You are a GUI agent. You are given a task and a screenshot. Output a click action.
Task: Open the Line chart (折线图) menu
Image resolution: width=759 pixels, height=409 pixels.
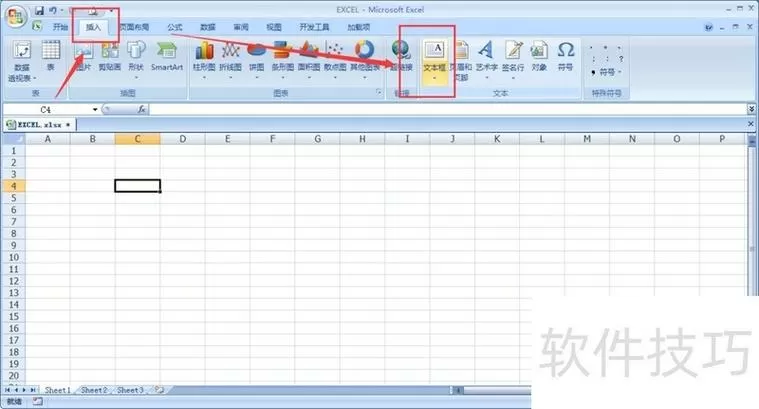230,61
